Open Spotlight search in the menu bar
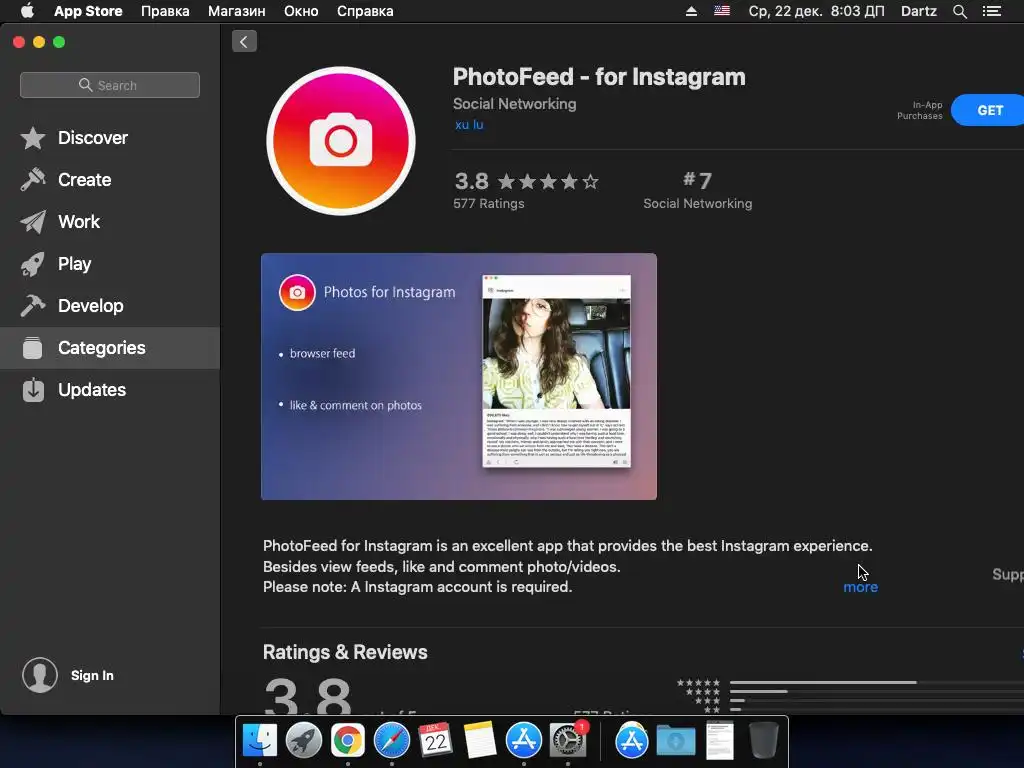 coord(960,11)
